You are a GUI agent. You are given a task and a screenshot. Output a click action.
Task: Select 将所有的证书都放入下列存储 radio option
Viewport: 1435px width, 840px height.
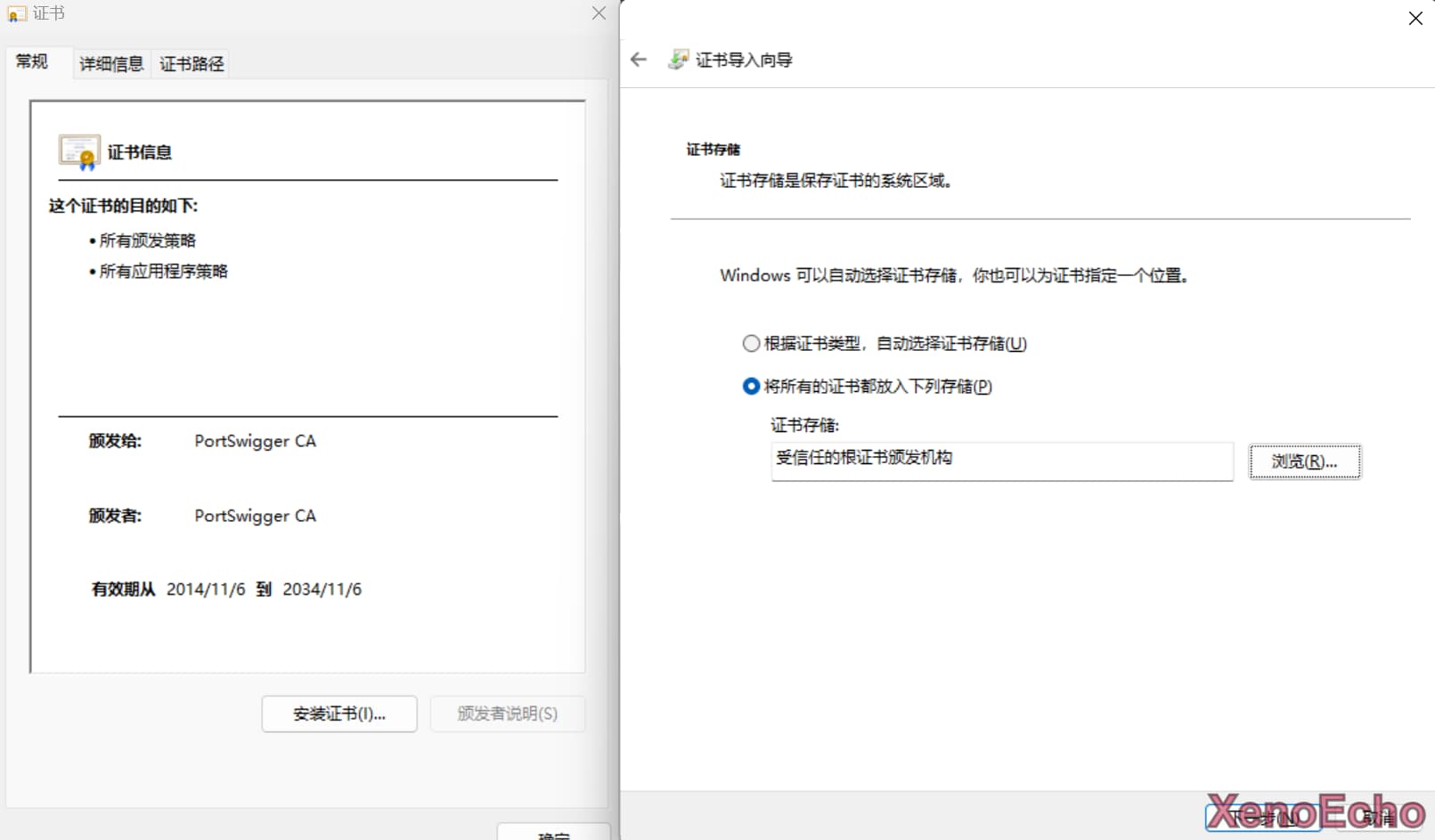(x=752, y=387)
